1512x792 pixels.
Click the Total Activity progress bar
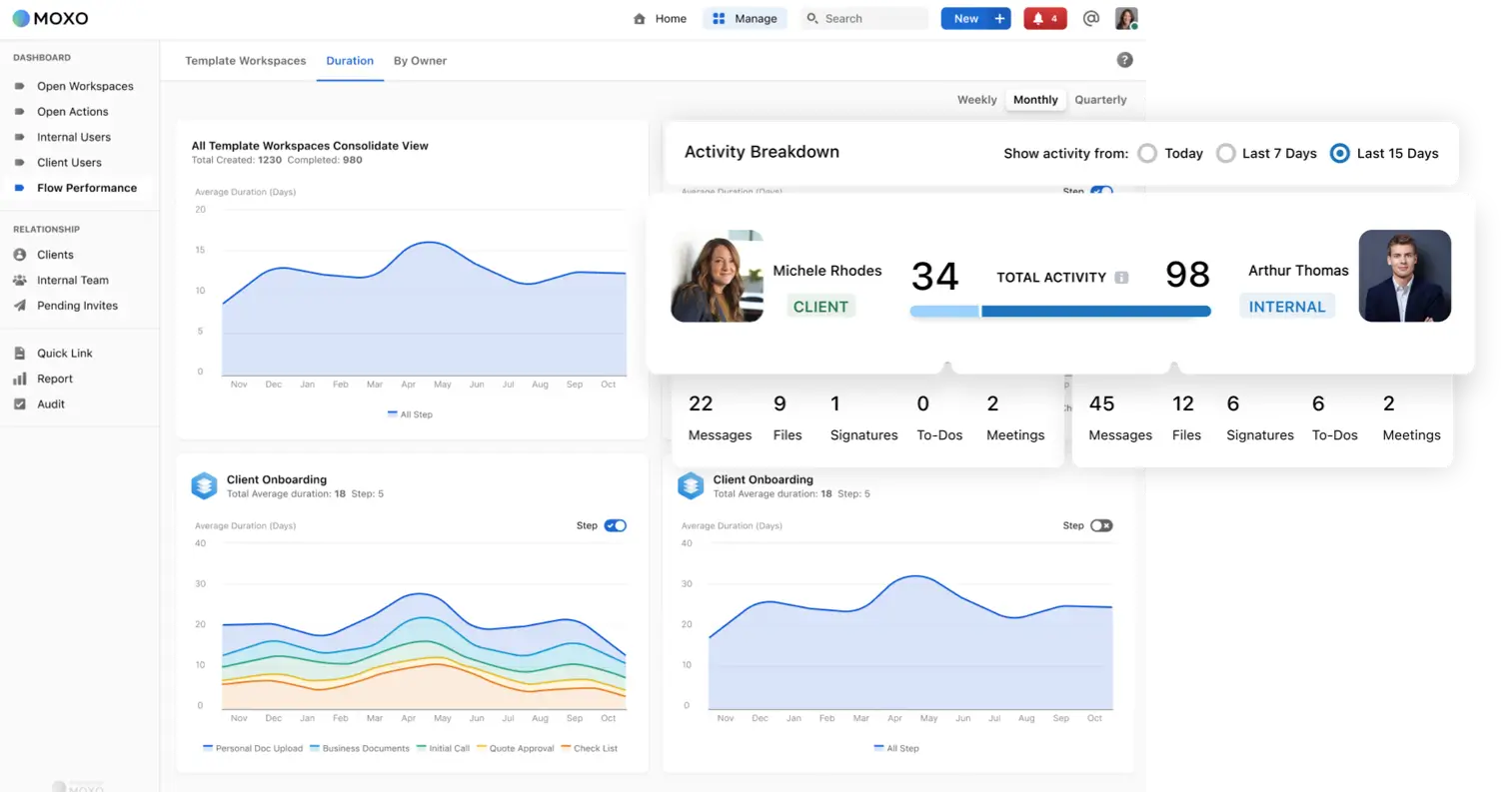coord(1060,311)
